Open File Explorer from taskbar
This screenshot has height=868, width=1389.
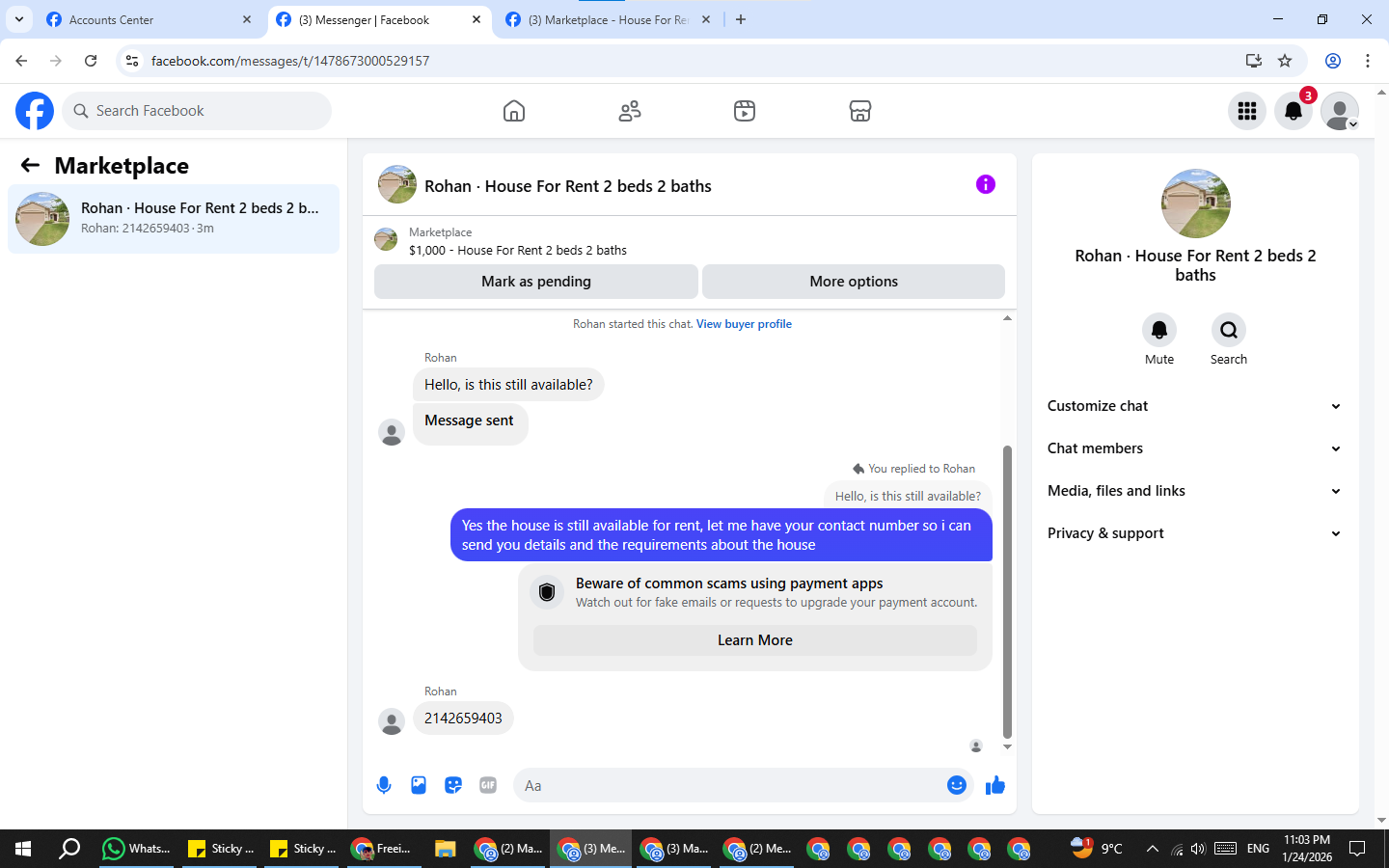tap(445, 849)
